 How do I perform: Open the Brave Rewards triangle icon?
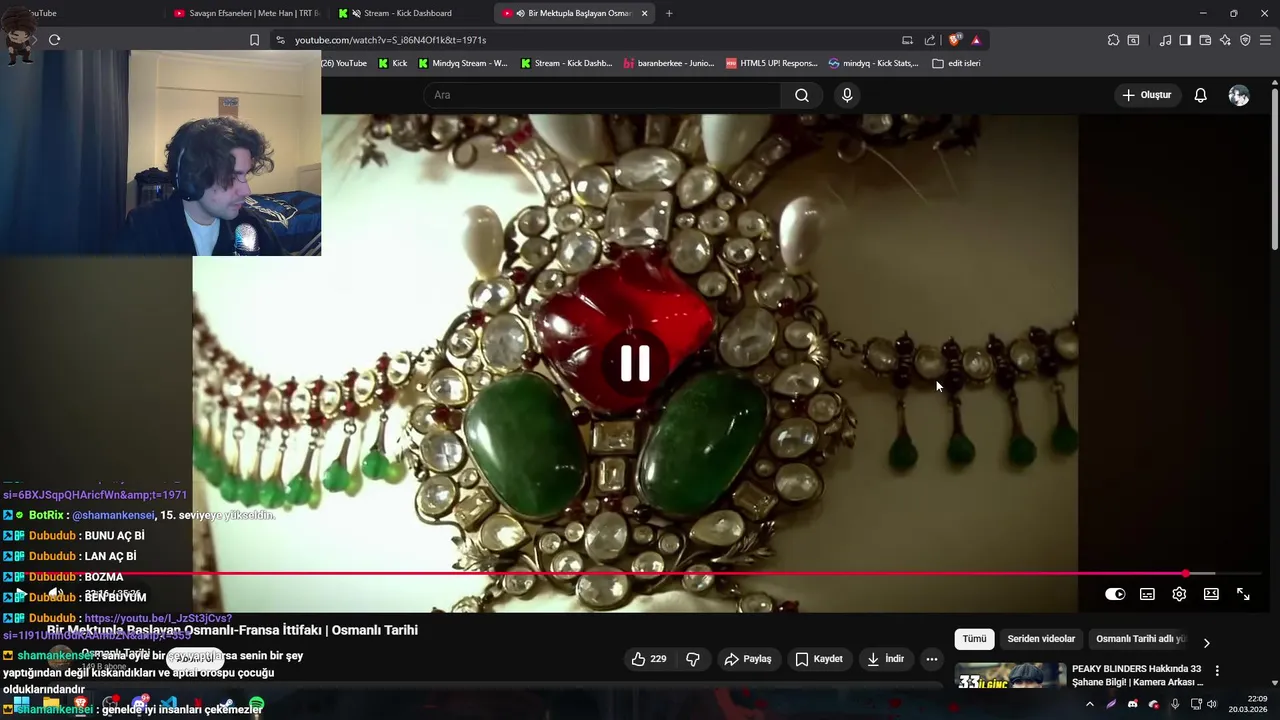(x=976, y=40)
